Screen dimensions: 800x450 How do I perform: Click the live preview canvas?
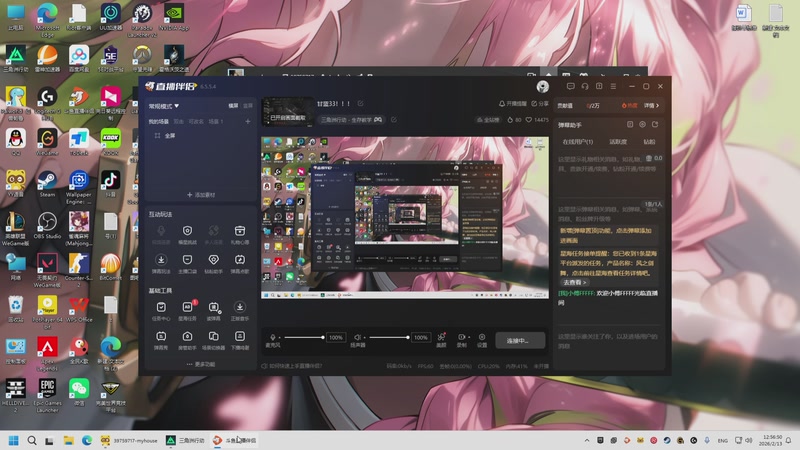click(x=405, y=217)
